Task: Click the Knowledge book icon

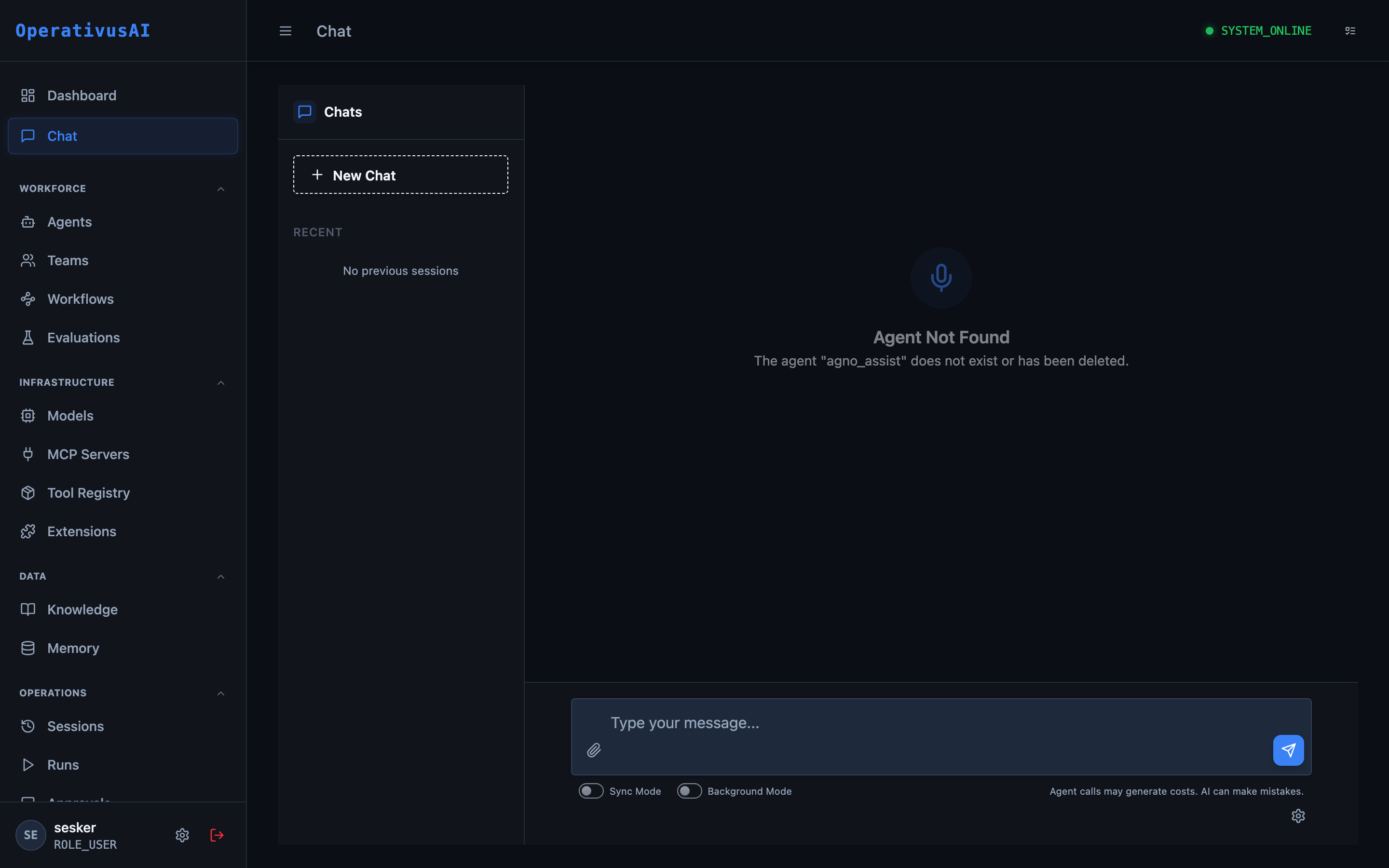Action: (27, 610)
